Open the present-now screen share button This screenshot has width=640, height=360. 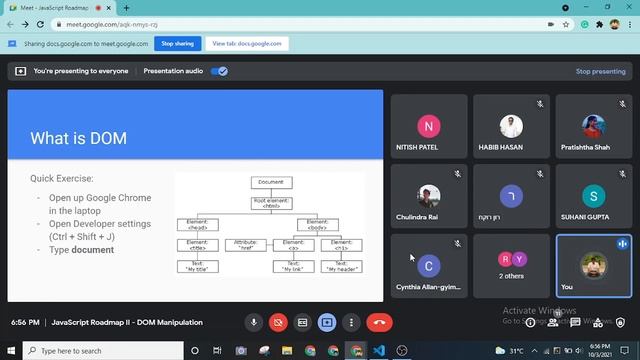coord(327,322)
